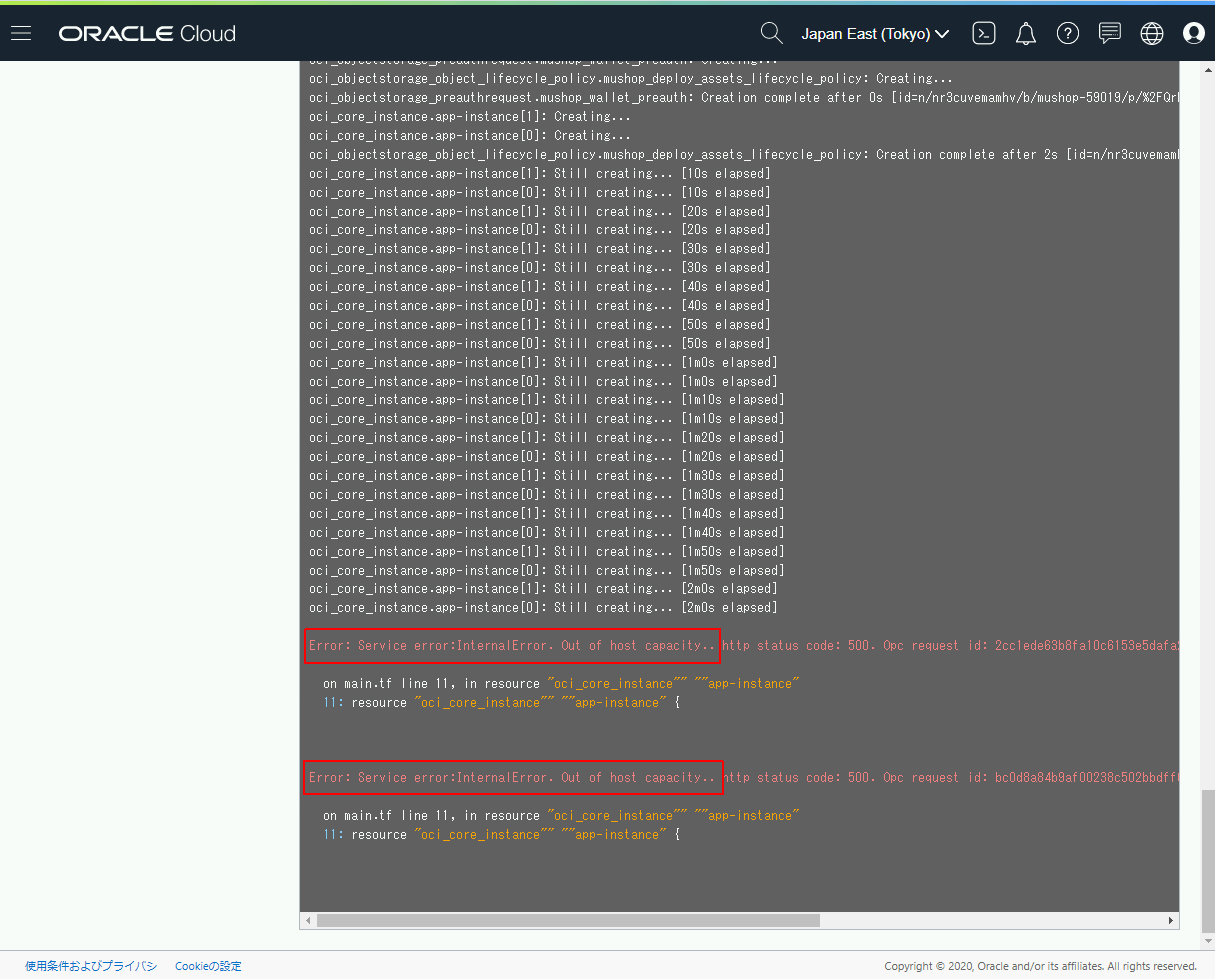This screenshot has width=1215, height=979.
Task: Click the first 'on main.tf line 11' line
Action: (561, 684)
